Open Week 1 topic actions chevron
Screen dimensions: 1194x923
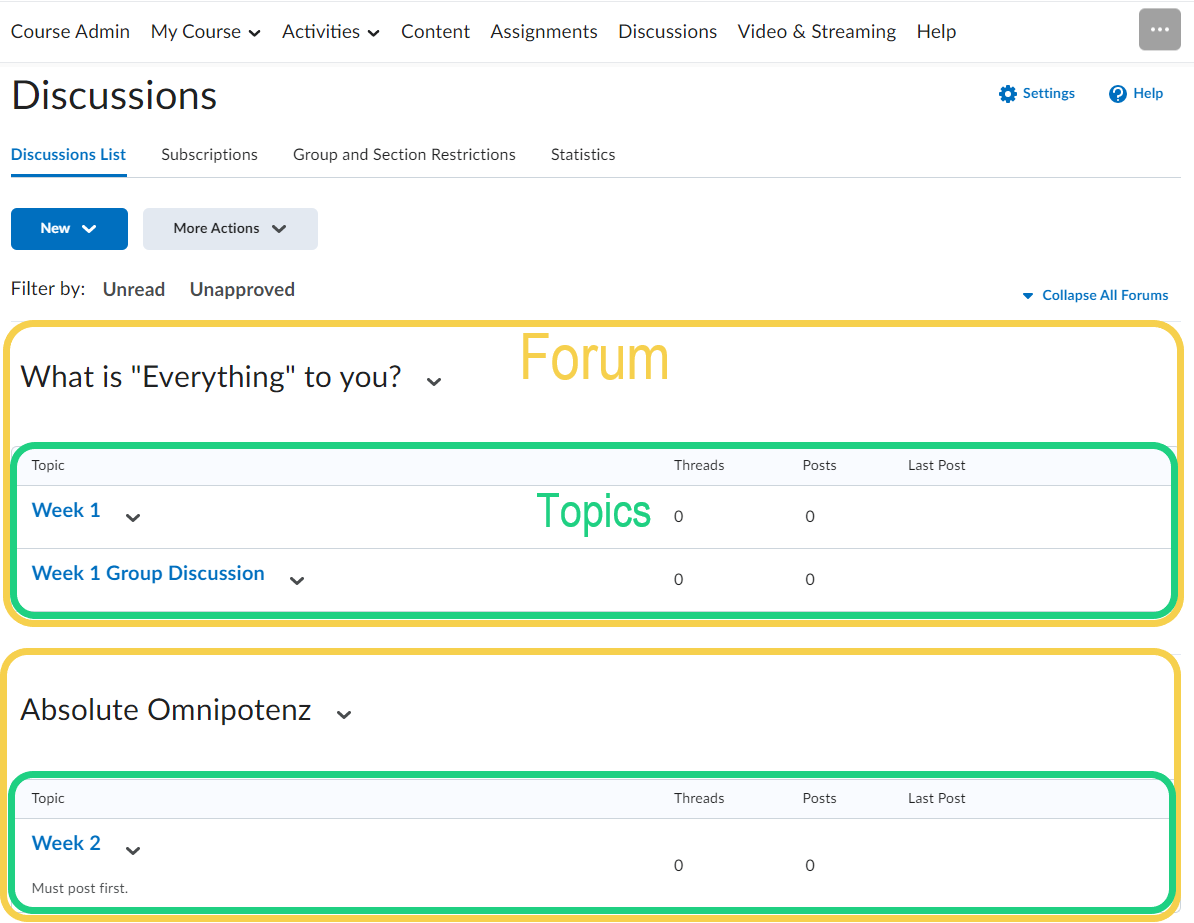pyautogui.click(x=133, y=518)
